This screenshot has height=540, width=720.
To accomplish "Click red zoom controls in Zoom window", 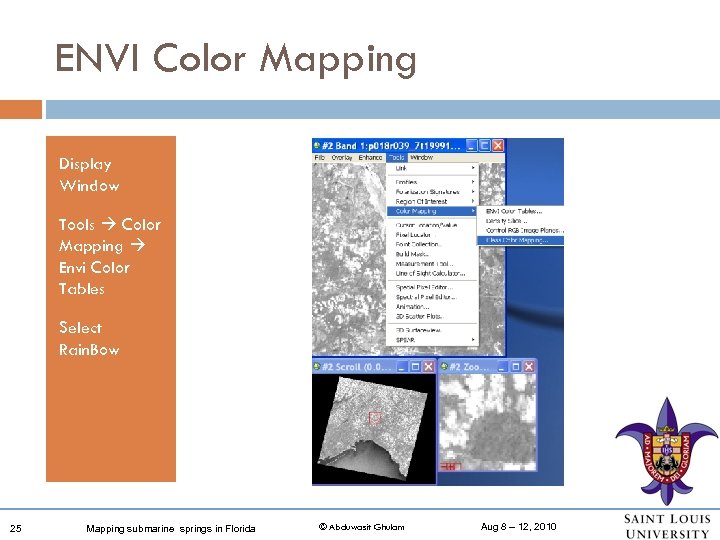I will [451, 466].
